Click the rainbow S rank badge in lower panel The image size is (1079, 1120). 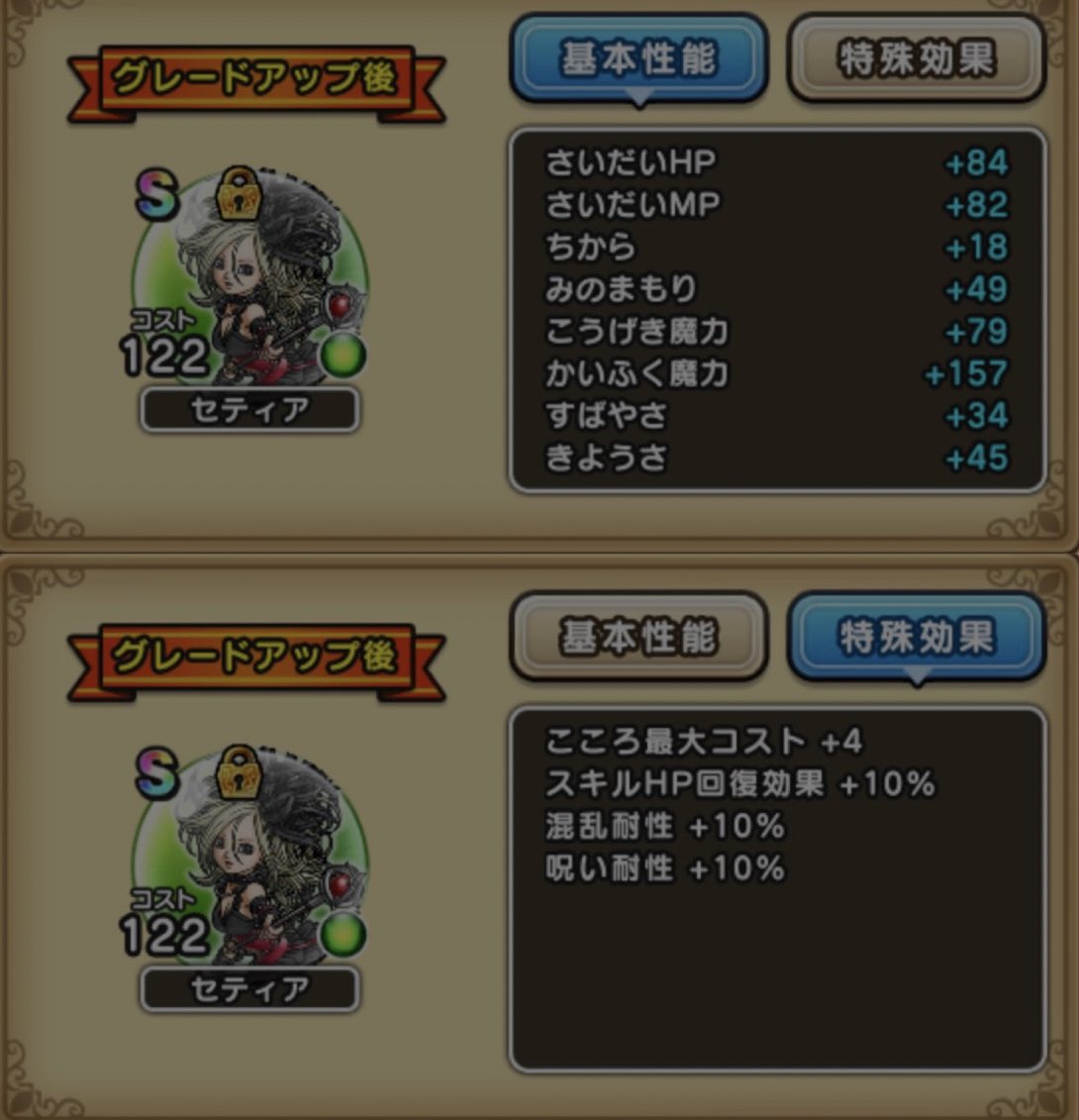click(156, 772)
